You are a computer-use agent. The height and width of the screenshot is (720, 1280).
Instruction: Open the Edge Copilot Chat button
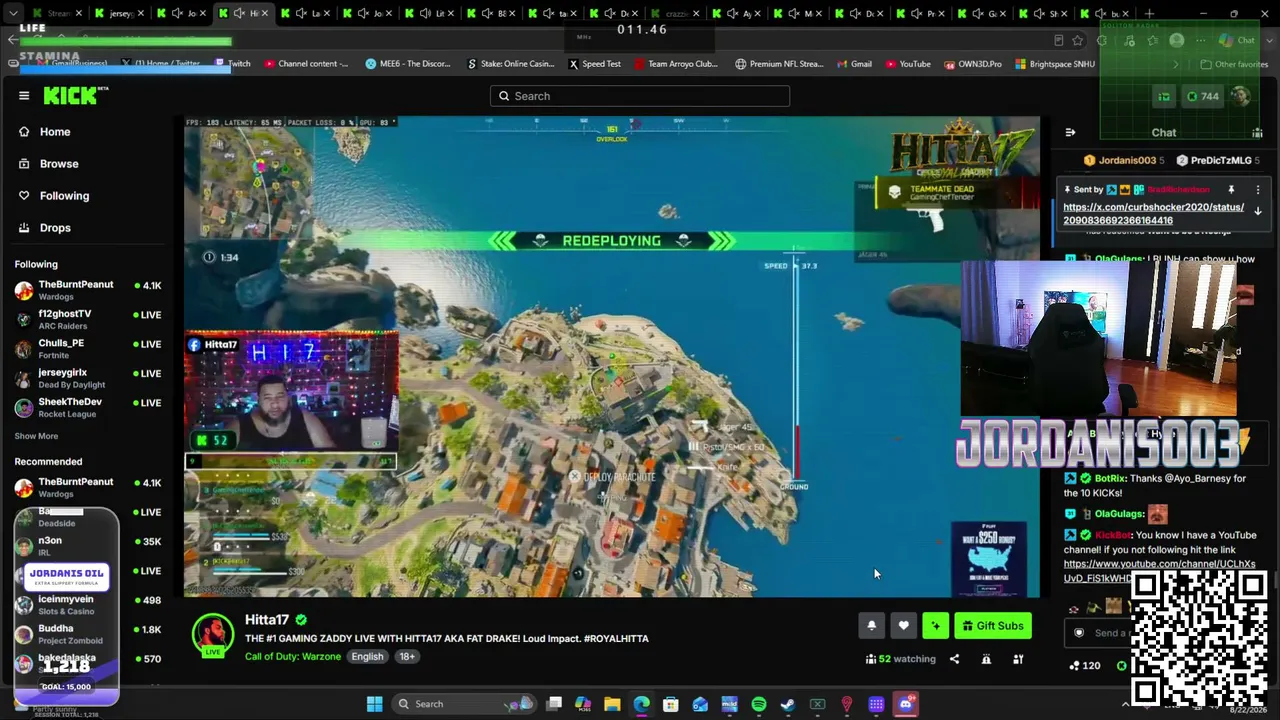tap(1237, 41)
